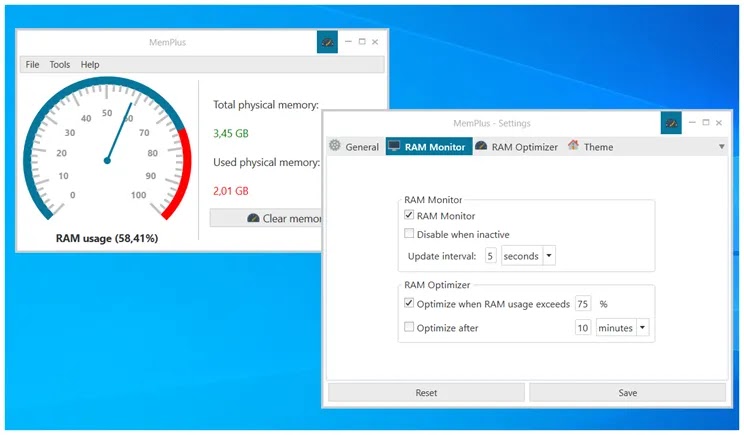Click the RAM usage (58,41%) label
This screenshot has width=744, height=435.
point(107,238)
